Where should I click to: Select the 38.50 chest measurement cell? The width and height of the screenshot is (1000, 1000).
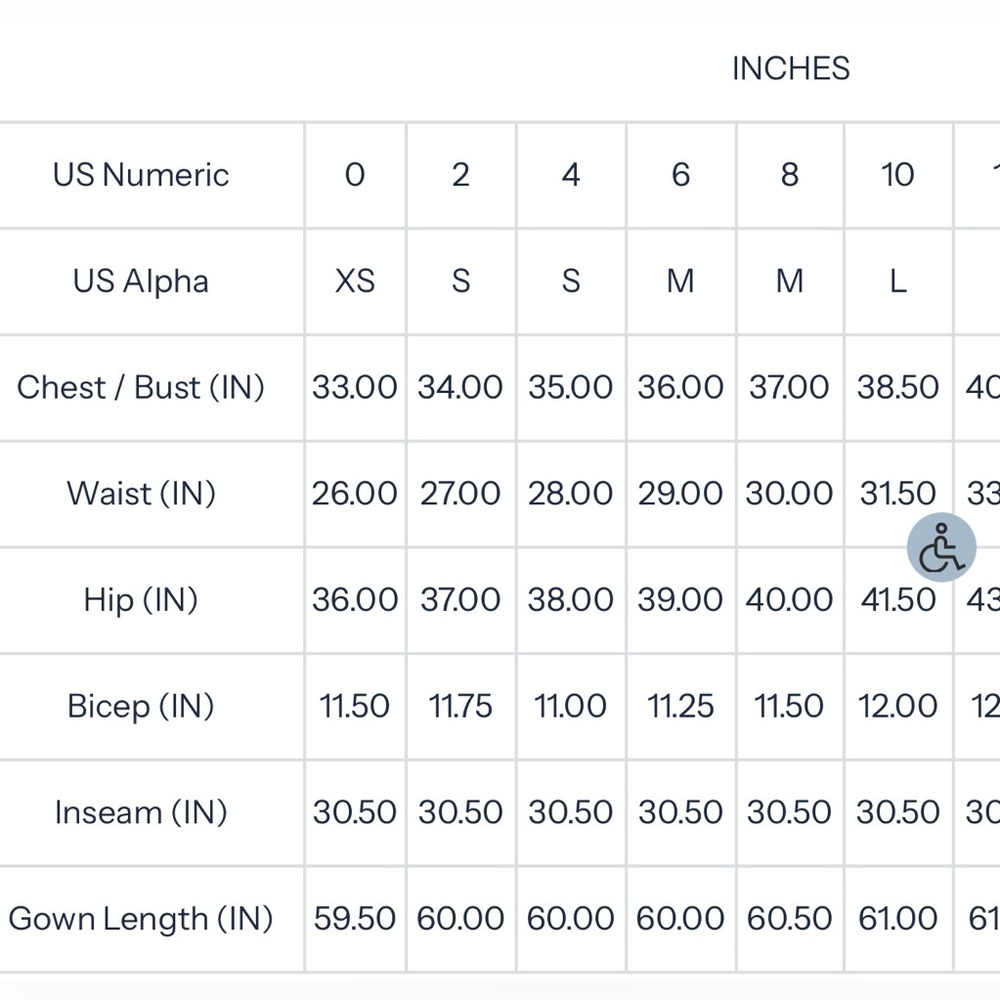898,387
